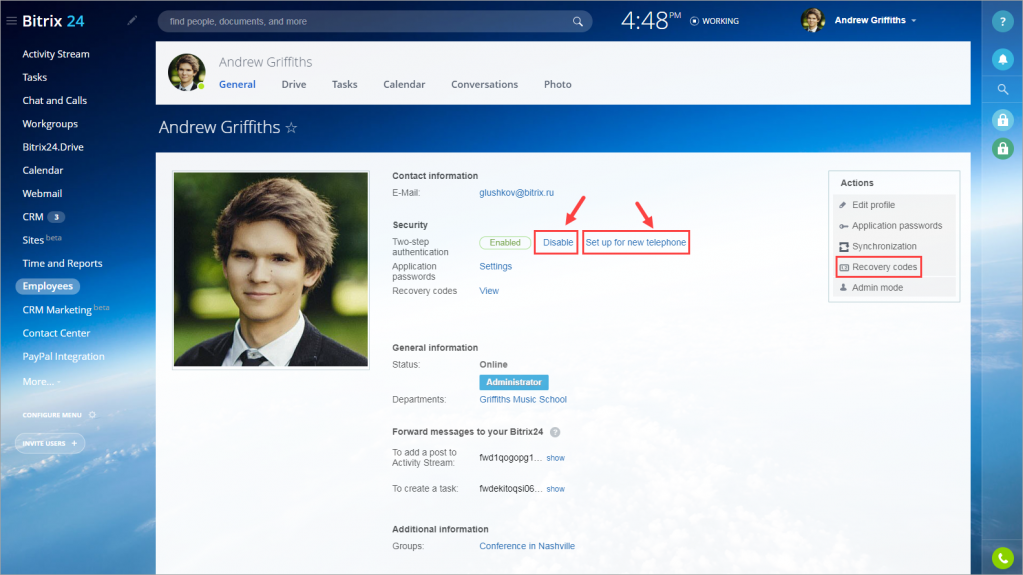Toggle the WORKING workday status
Image resolution: width=1023 pixels, height=575 pixels.
pyautogui.click(x=714, y=22)
